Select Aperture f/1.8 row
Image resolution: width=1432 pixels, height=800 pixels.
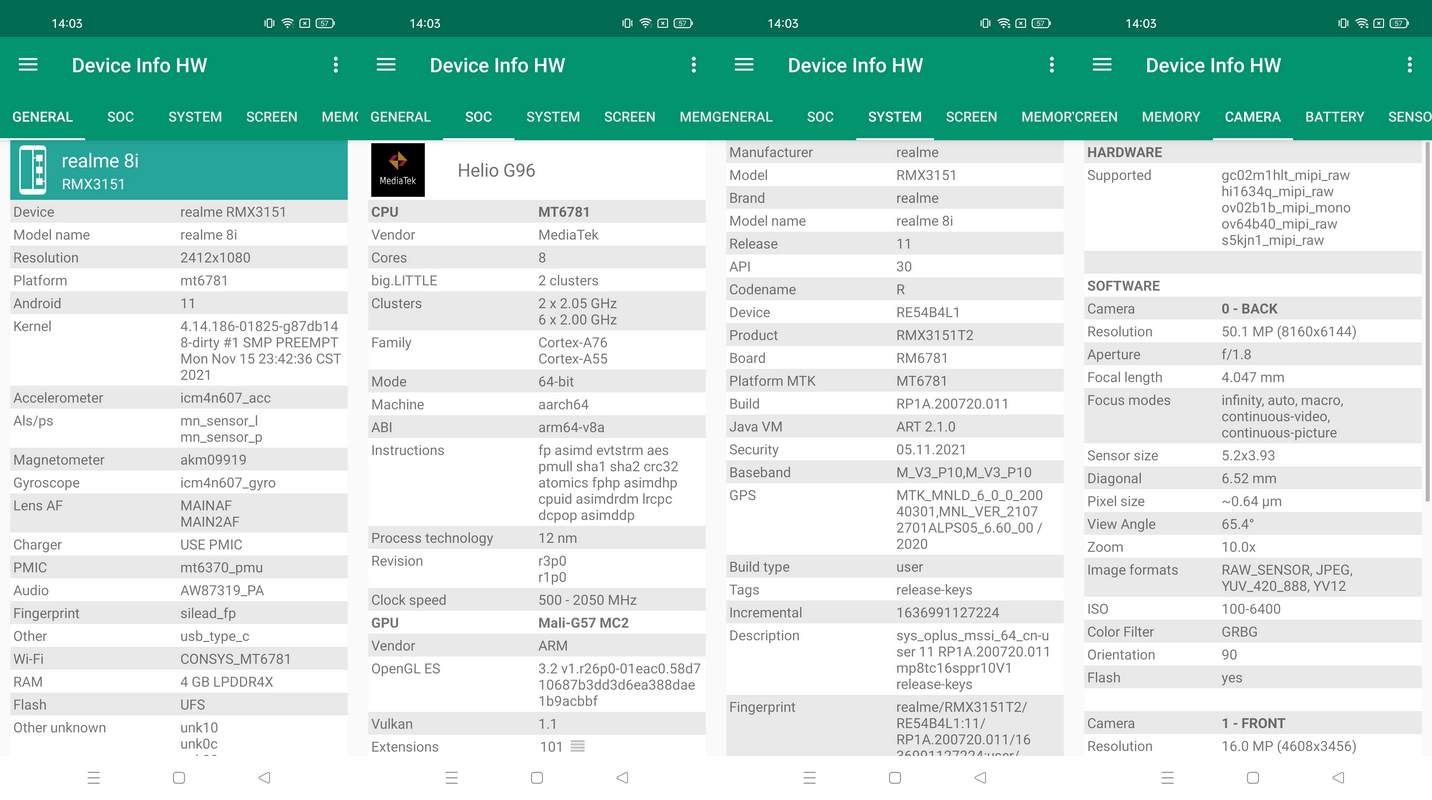pos(1253,355)
